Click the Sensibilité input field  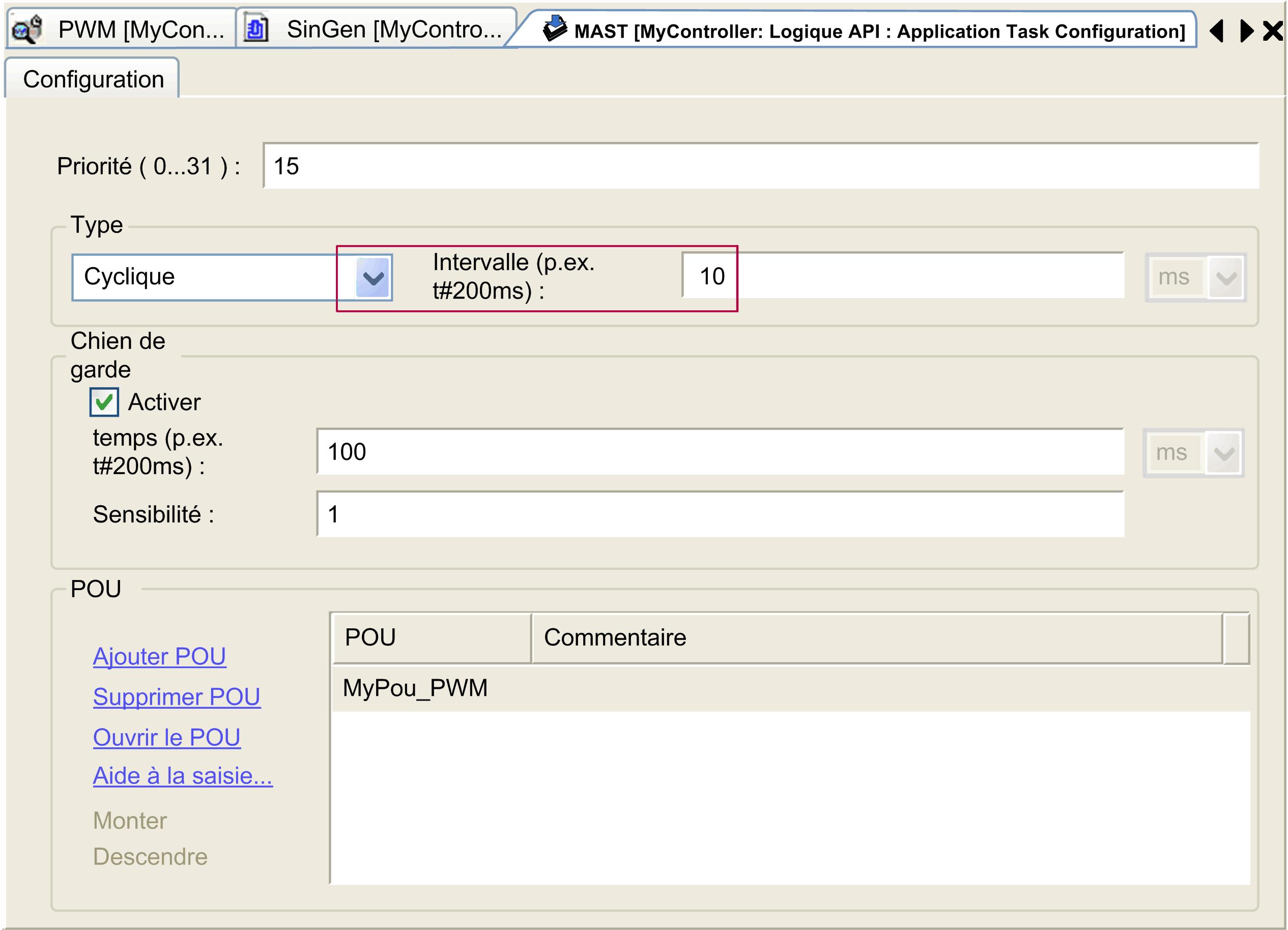pyautogui.click(x=720, y=514)
